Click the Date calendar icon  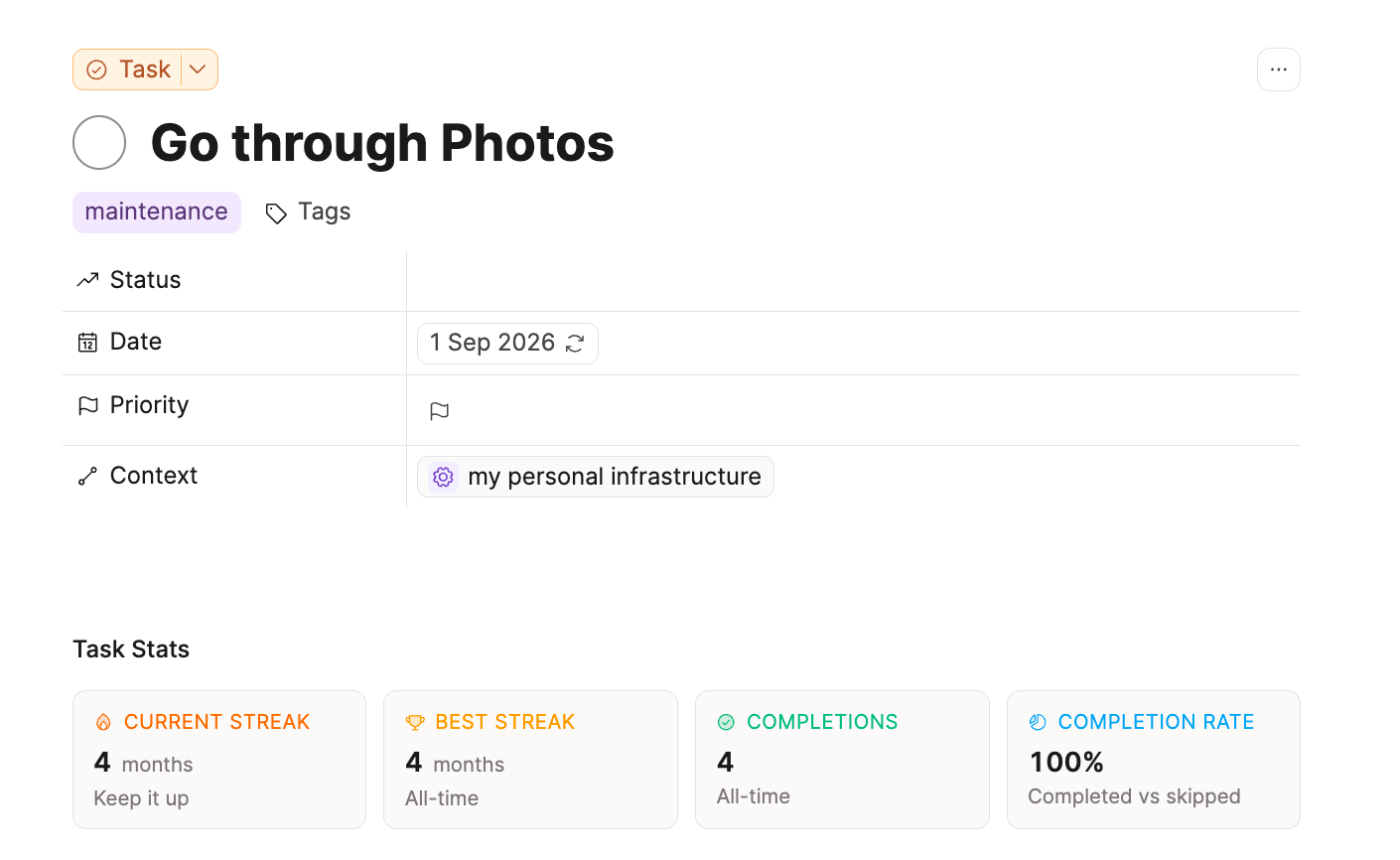(87, 343)
